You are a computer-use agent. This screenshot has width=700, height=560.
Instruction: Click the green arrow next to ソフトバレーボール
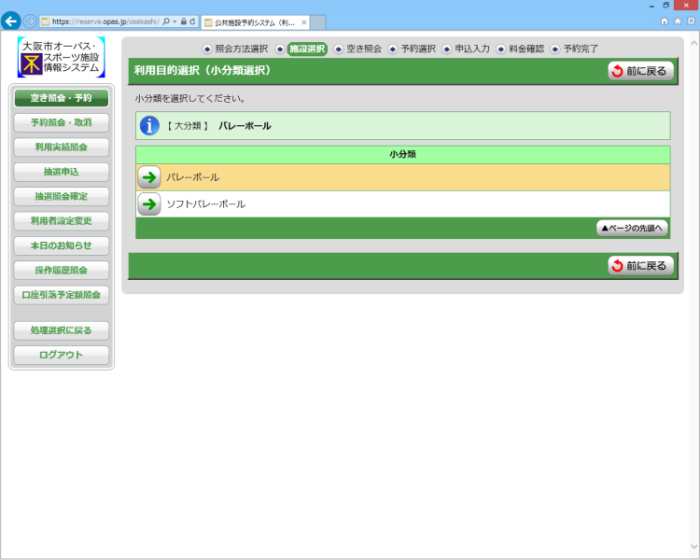click(149, 204)
